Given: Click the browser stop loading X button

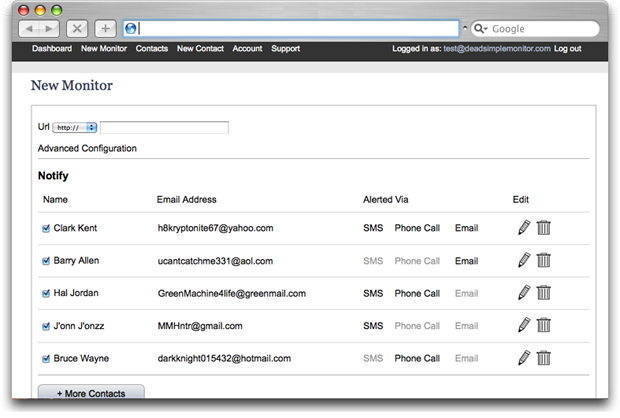Looking at the screenshot, I should 77,28.
